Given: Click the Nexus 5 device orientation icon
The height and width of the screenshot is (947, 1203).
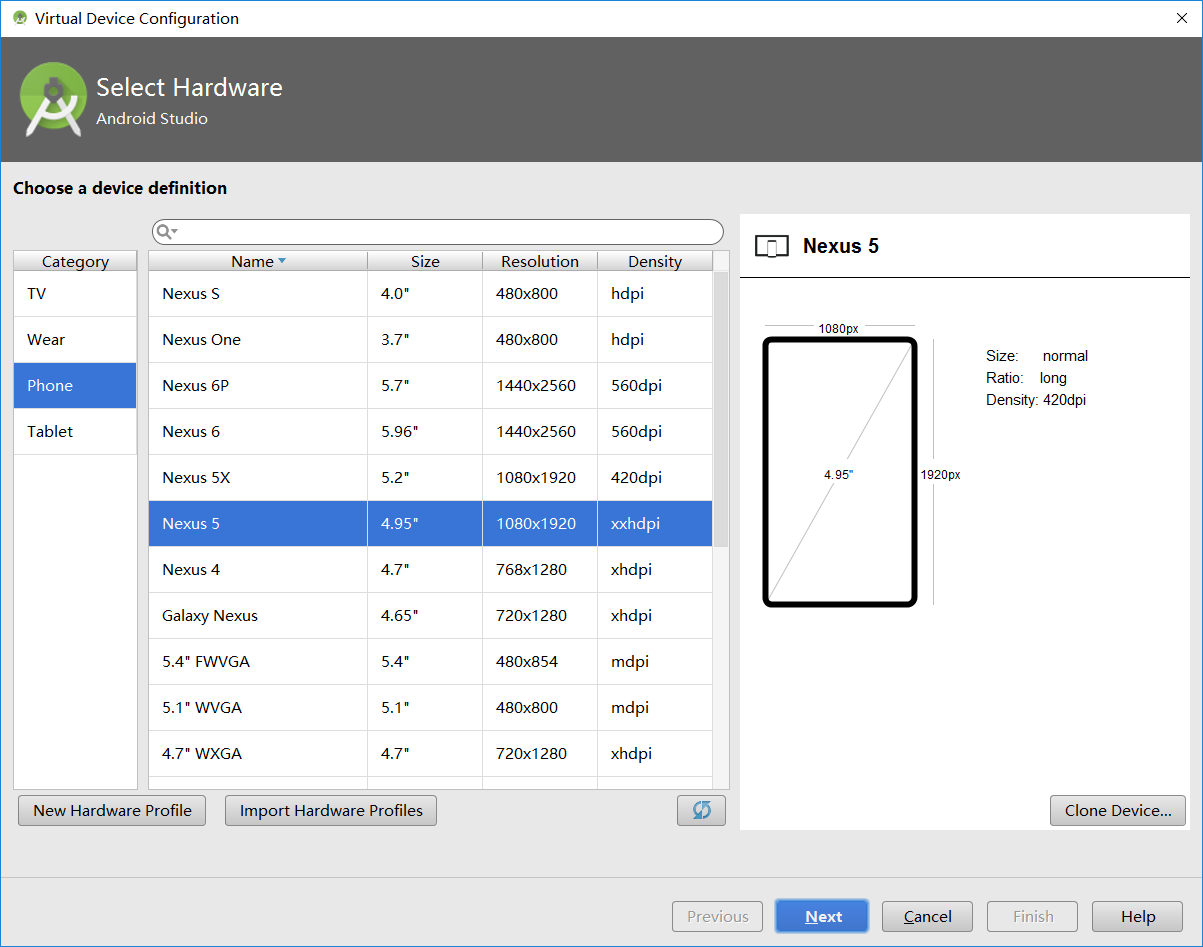Looking at the screenshot, I should point(772,246).
